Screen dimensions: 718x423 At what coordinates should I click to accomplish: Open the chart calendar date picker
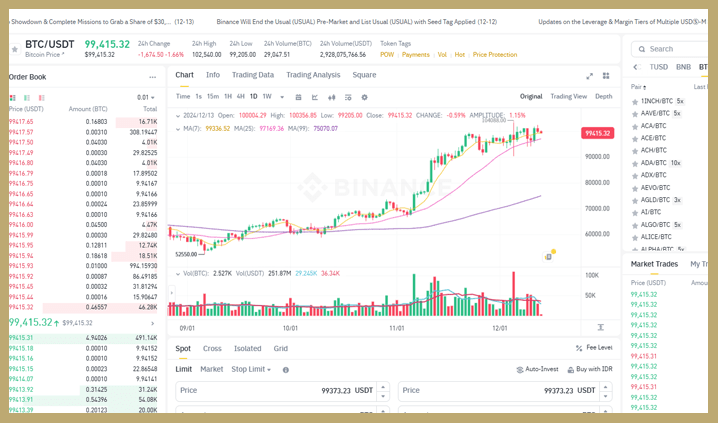[298, 97]
